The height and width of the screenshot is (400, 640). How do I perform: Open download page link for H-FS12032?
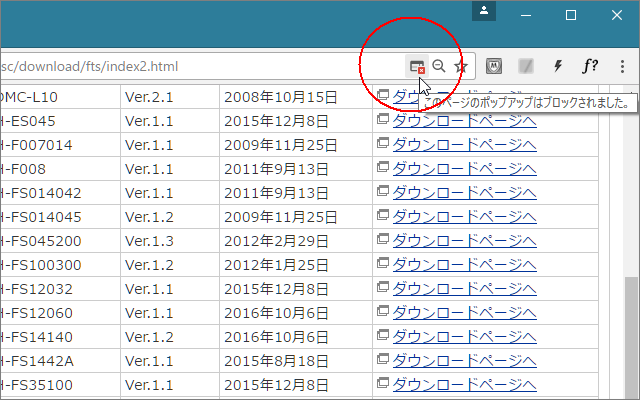click(x=464, y=289)
